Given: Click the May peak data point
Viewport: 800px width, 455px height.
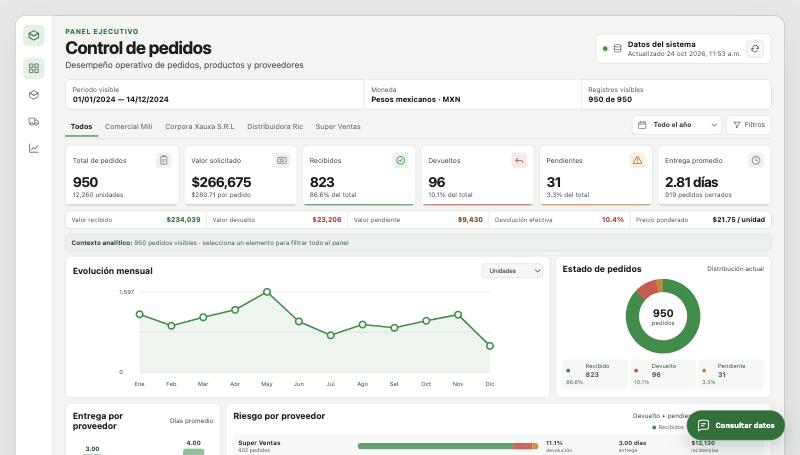Looking at the screenshot, I should [267, 292].
